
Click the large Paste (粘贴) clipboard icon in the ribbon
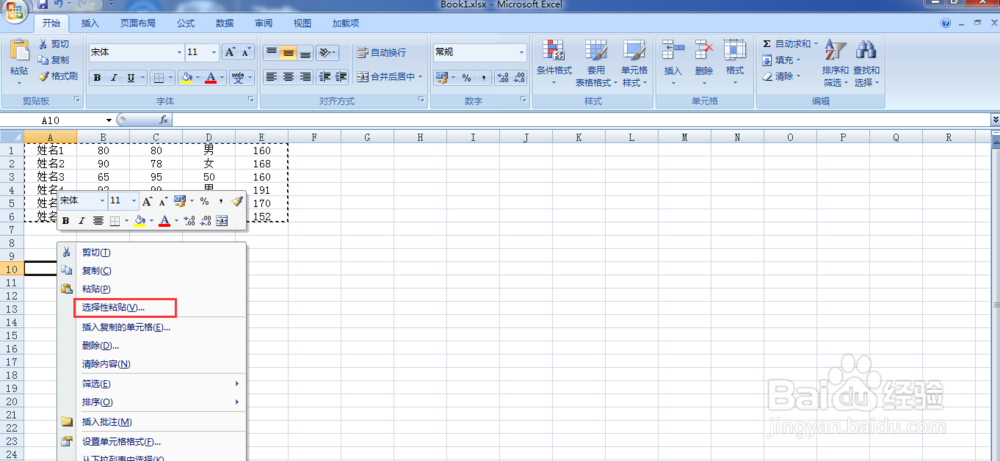tap(19, 51)
